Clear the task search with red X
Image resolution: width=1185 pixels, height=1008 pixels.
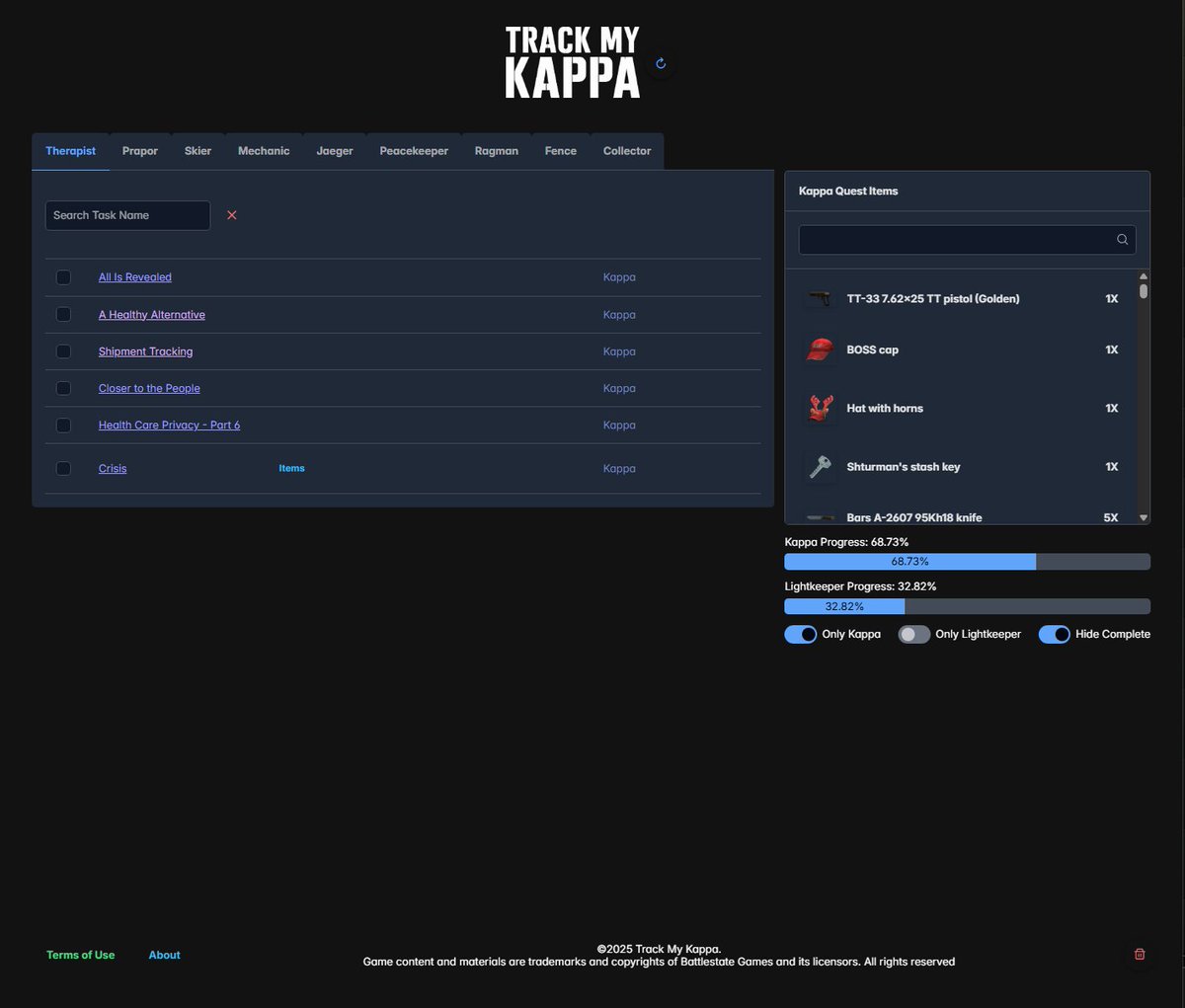(x=232, y=215)
